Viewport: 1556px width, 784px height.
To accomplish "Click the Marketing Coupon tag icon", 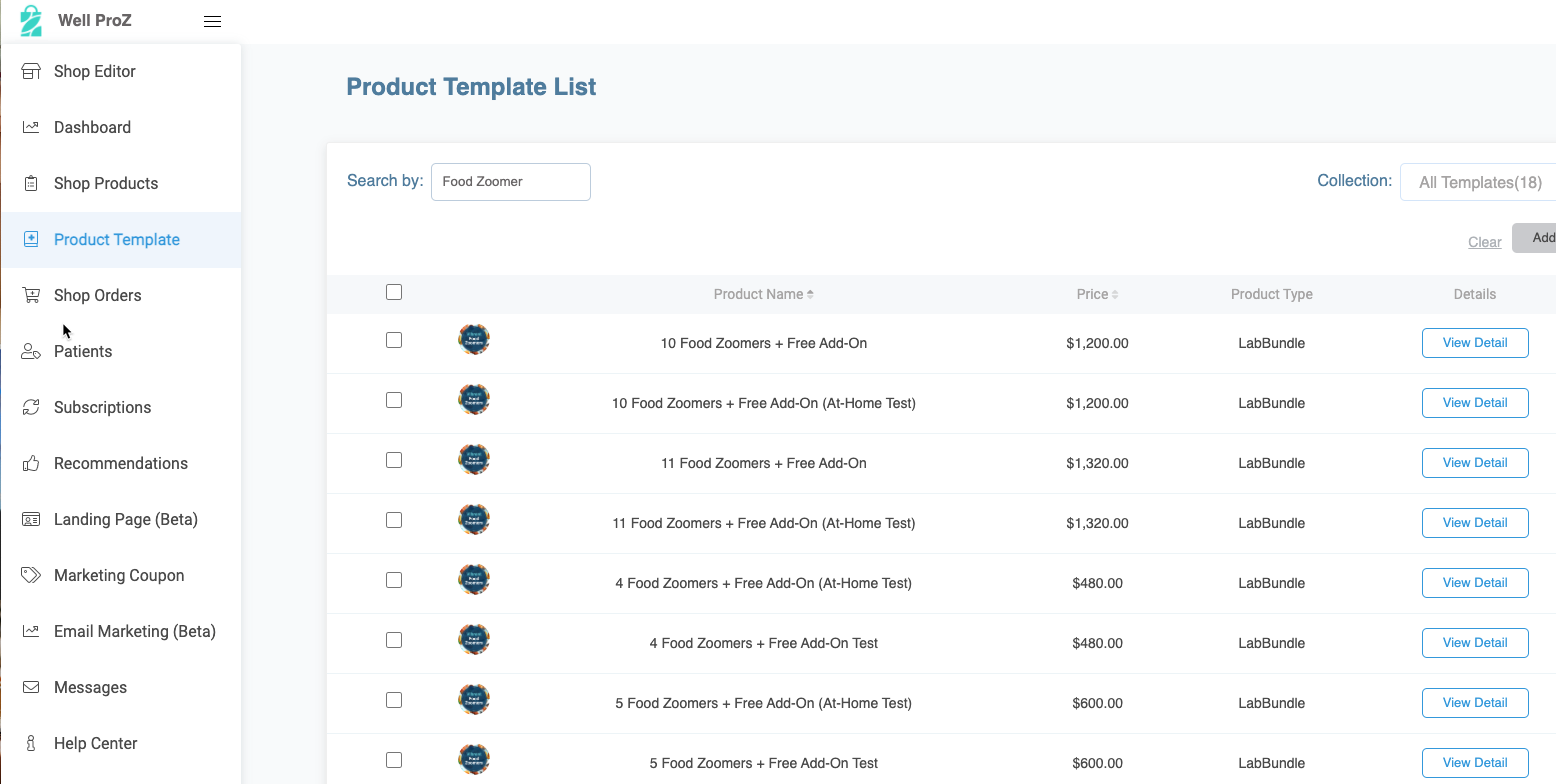I will pyautogui.click(x=31, y=575).
